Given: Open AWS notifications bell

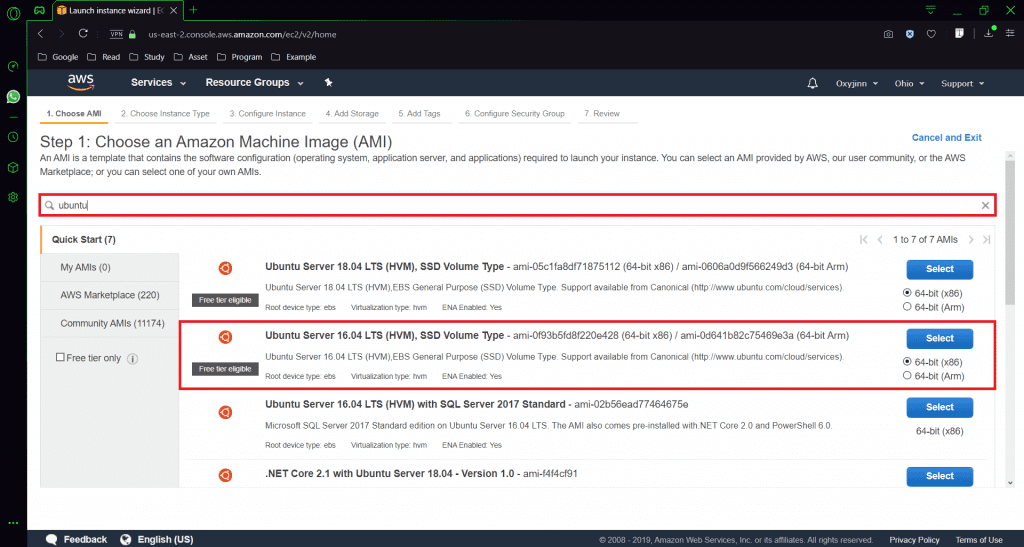Looking at the screenshot, I should click(x=812, y=83).
